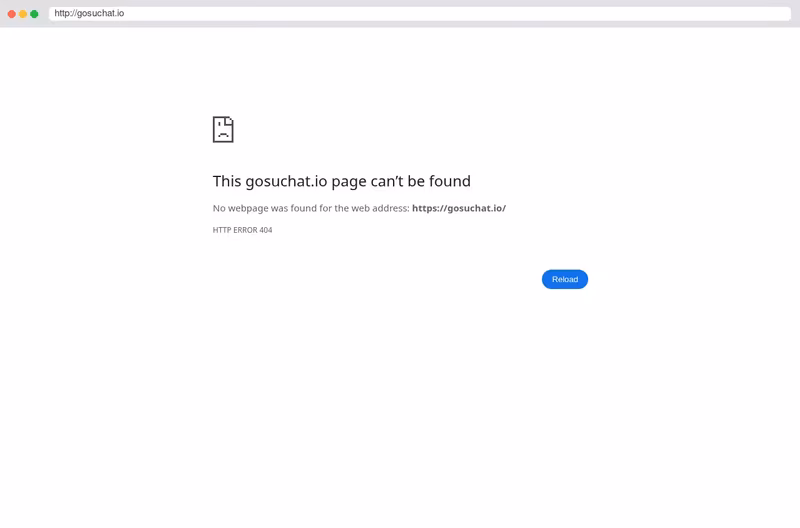Click the "page can't be found" heading
800x528 pixels.
[x=341, y=181]
